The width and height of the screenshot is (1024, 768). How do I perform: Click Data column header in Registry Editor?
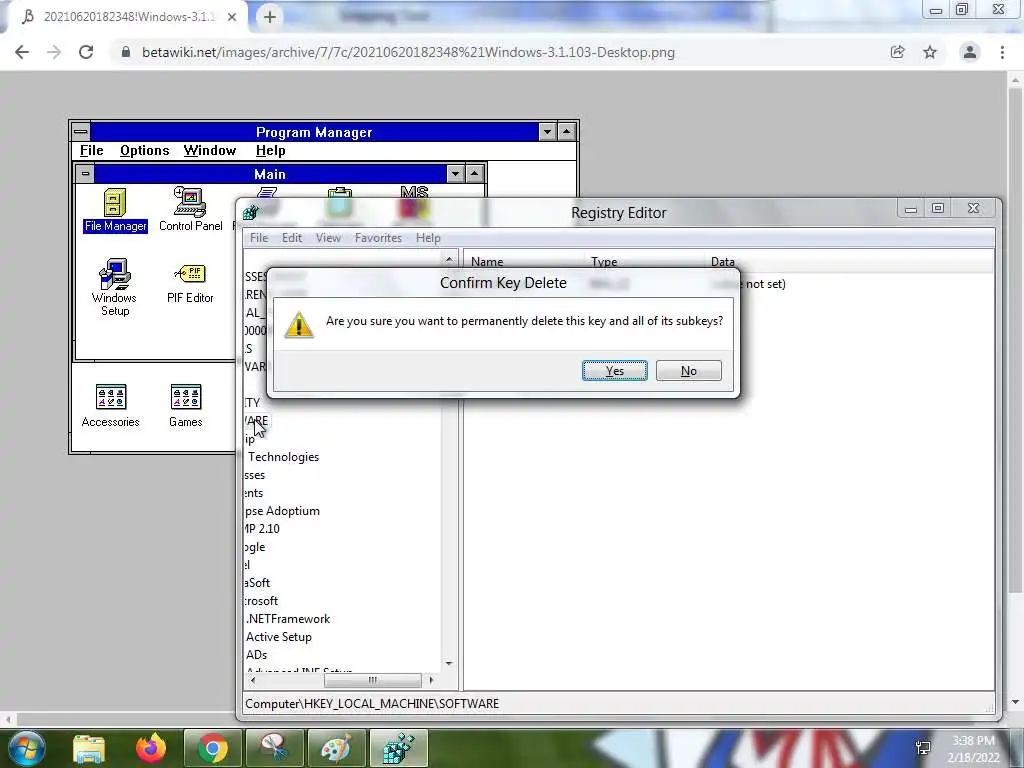click(722, 261)
